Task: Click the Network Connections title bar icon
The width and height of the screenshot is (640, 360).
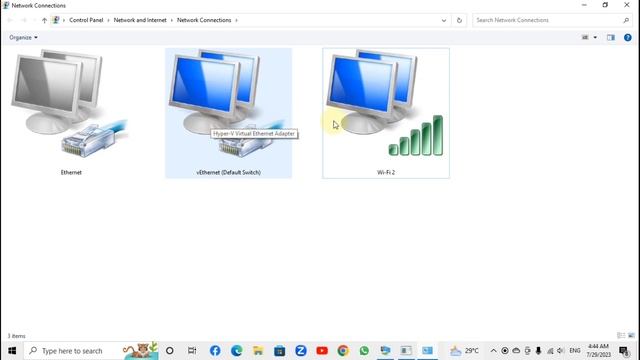Action: (6, 5)
